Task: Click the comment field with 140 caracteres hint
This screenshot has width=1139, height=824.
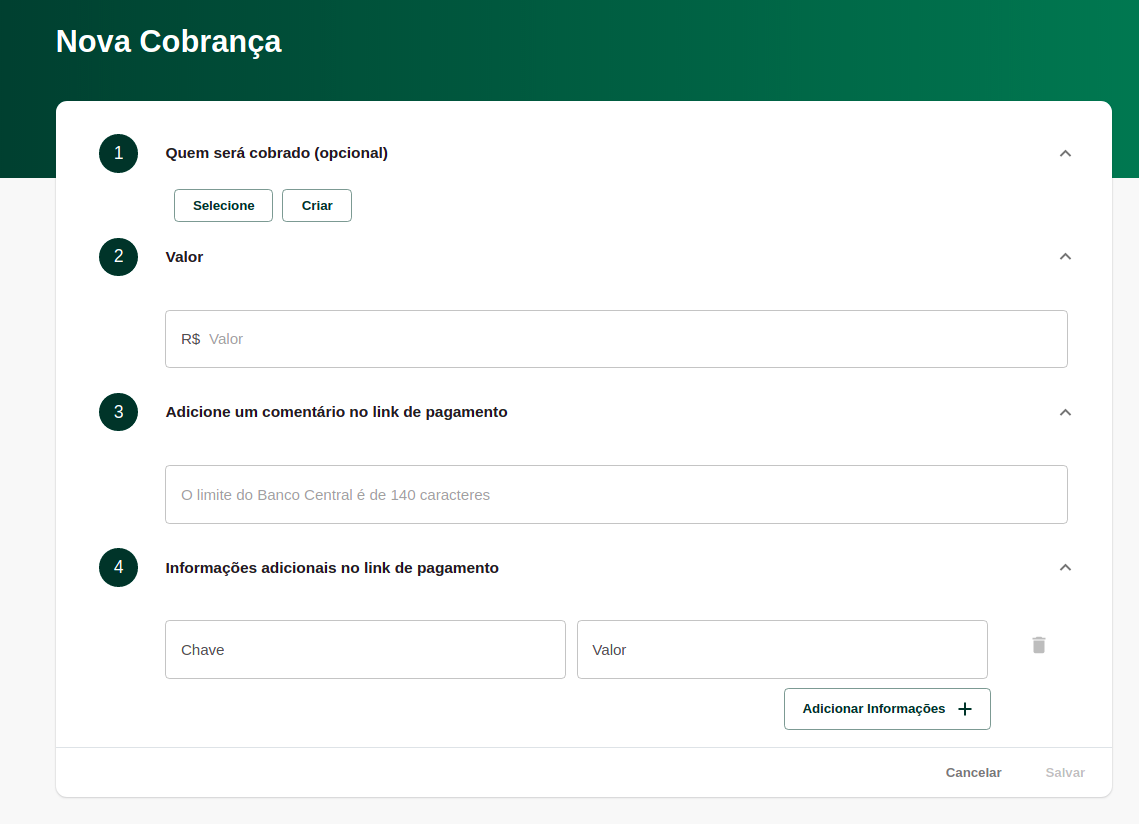Action: pos(616,495)
